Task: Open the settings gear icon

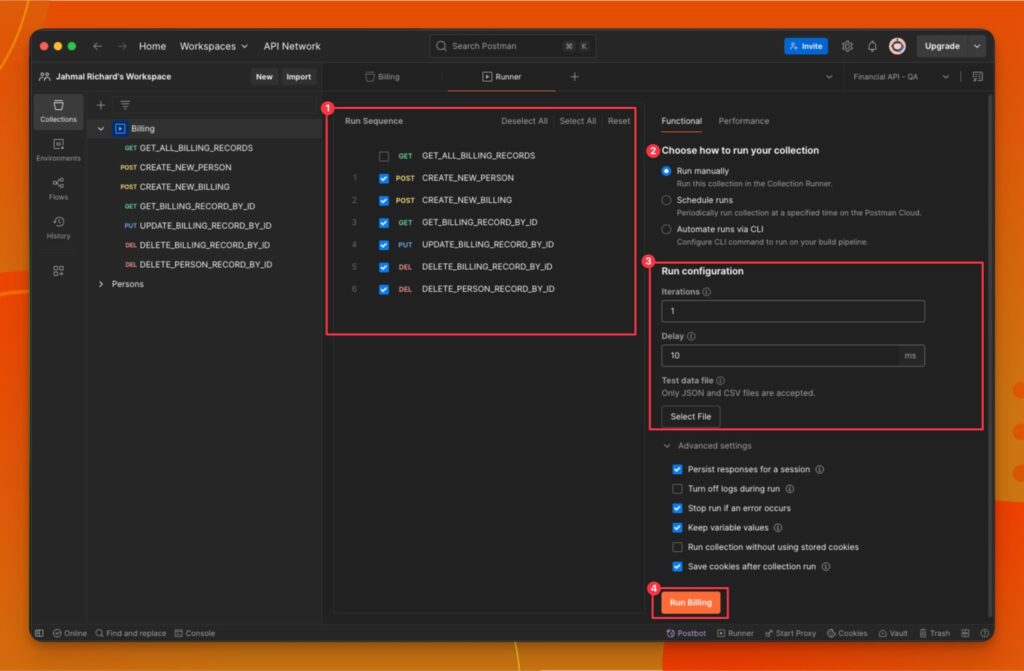Action: [847, 46]
